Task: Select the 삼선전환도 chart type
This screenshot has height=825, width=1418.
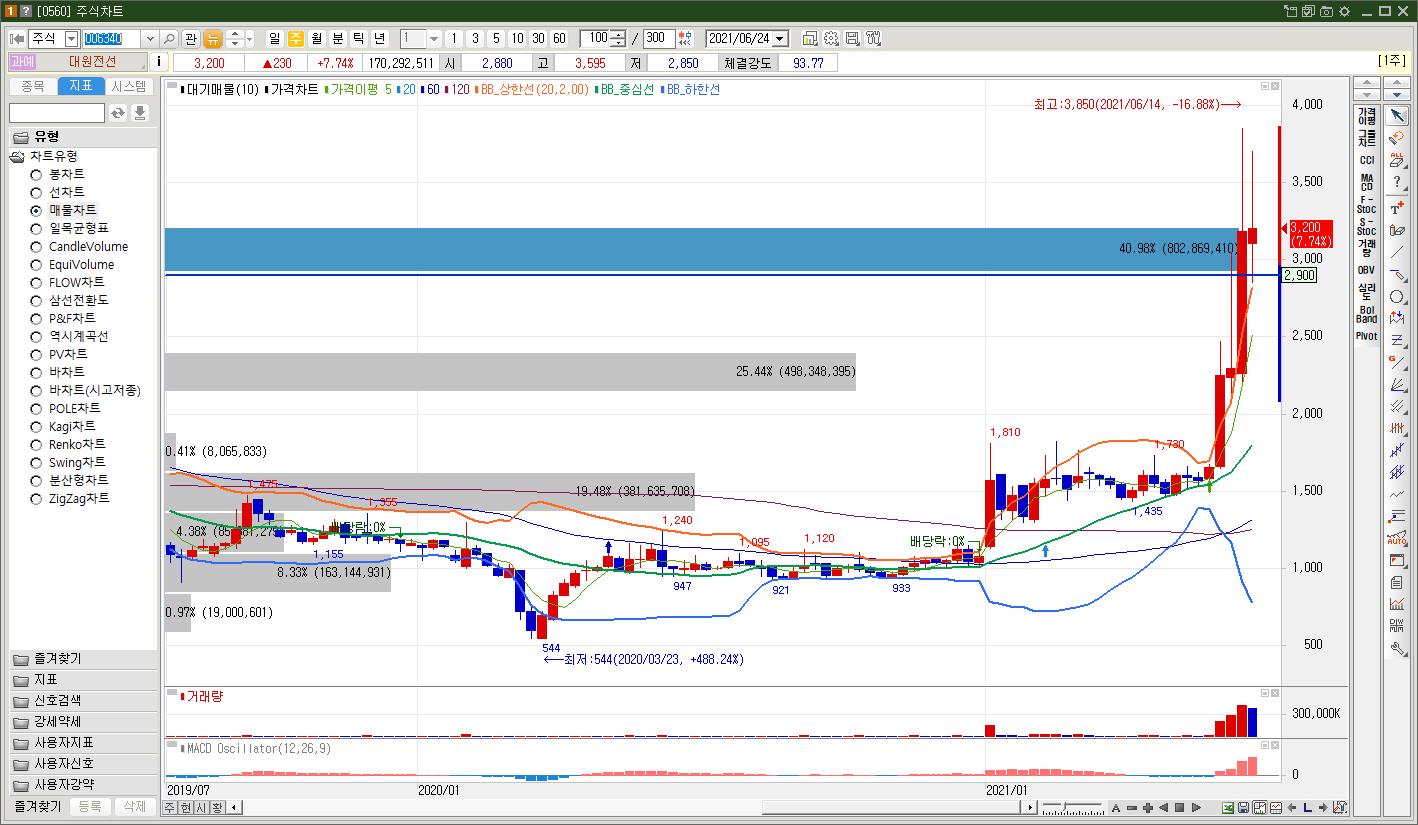Action: (70, 300)
